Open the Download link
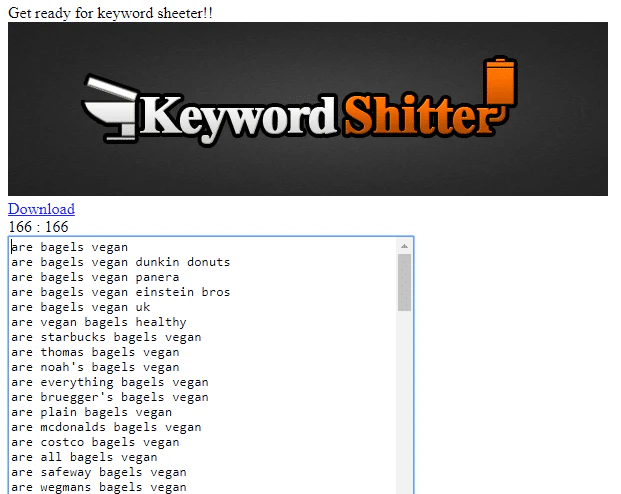621x494 pixels. [41, 209]
